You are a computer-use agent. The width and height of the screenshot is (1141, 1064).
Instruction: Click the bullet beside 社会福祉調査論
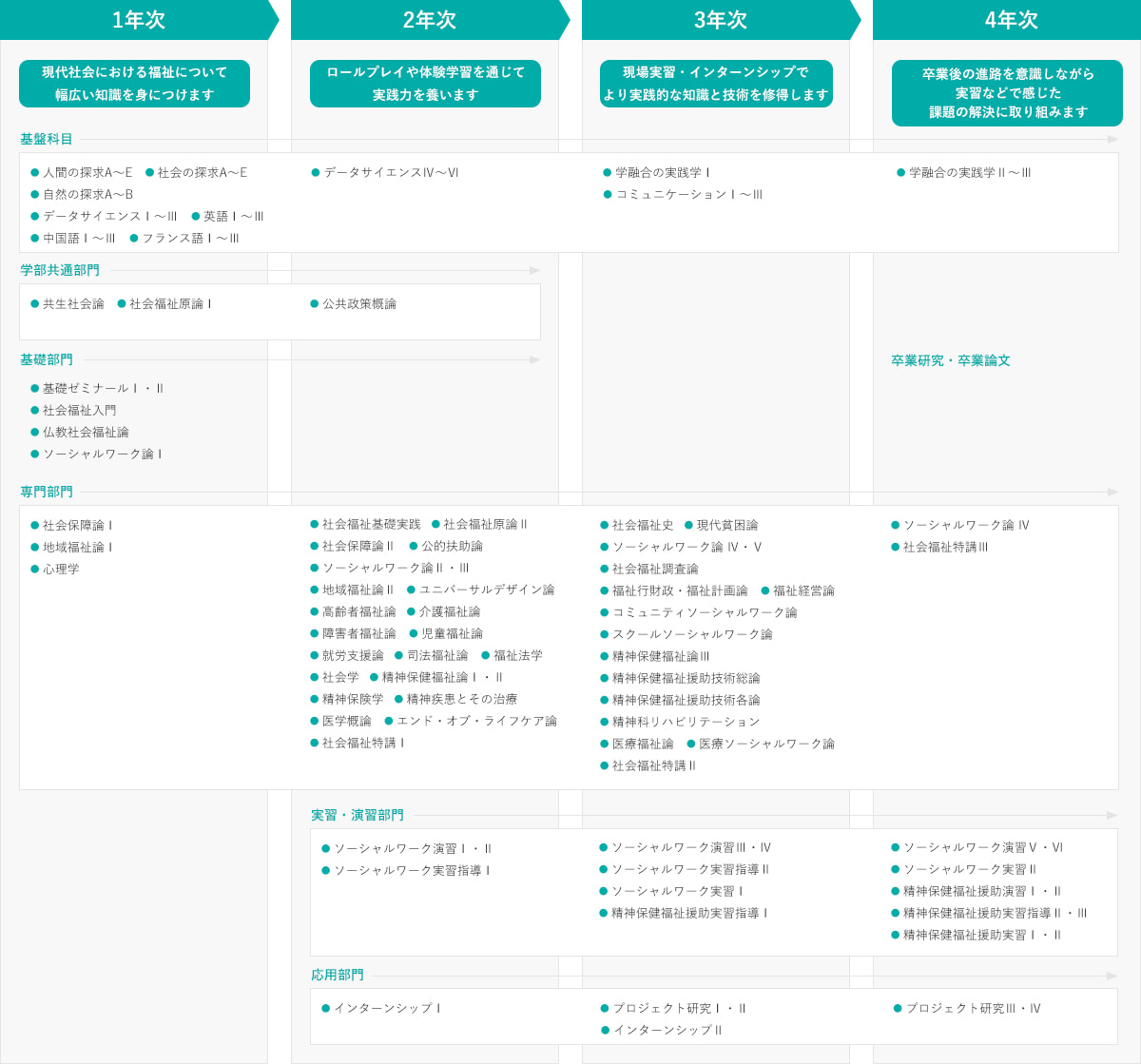[605, 570]
